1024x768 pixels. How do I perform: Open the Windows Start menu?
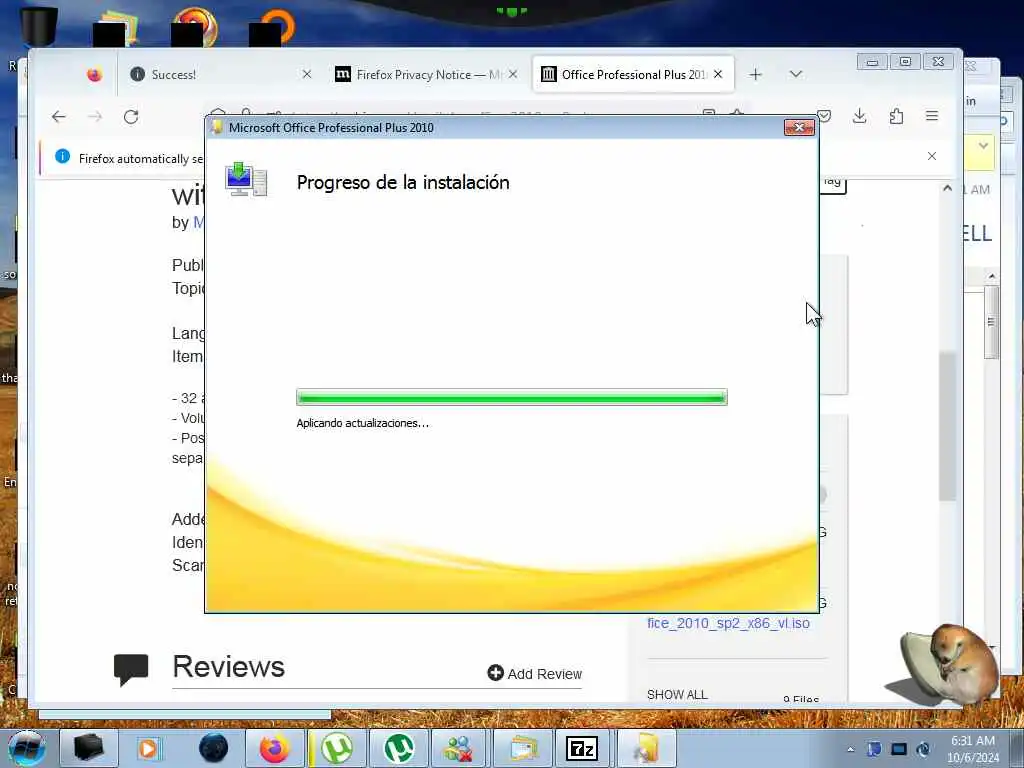click(27, 748)
